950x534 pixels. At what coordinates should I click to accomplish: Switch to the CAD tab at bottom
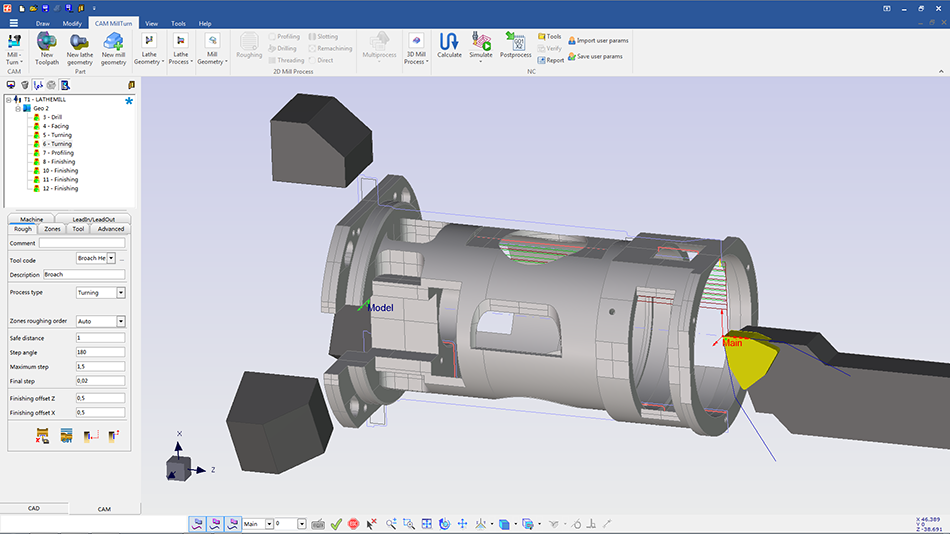pyautogui.click(x=34, y=508)
